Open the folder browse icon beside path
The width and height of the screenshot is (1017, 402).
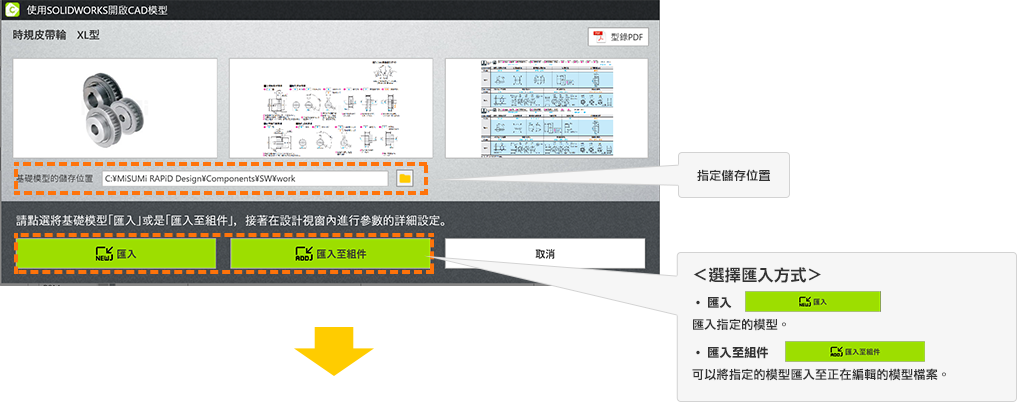pyautogui.click(x=404, y=178)
